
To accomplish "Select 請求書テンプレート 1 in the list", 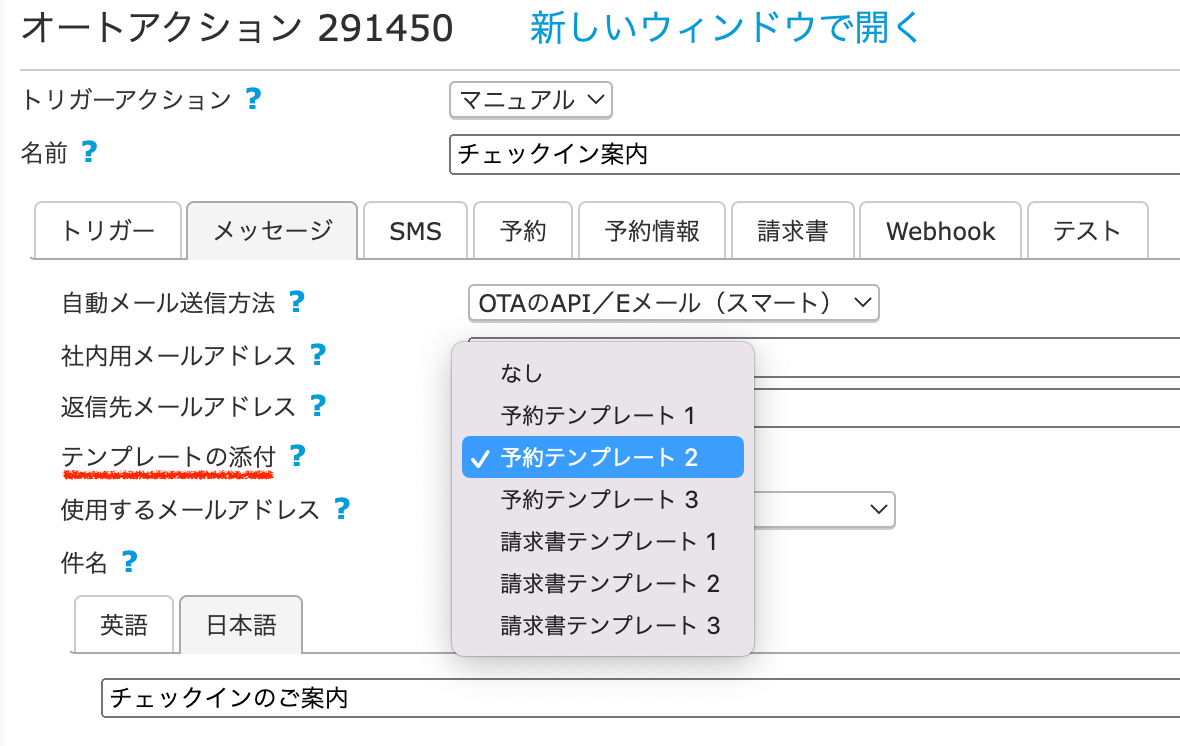I will coord(610,542).
